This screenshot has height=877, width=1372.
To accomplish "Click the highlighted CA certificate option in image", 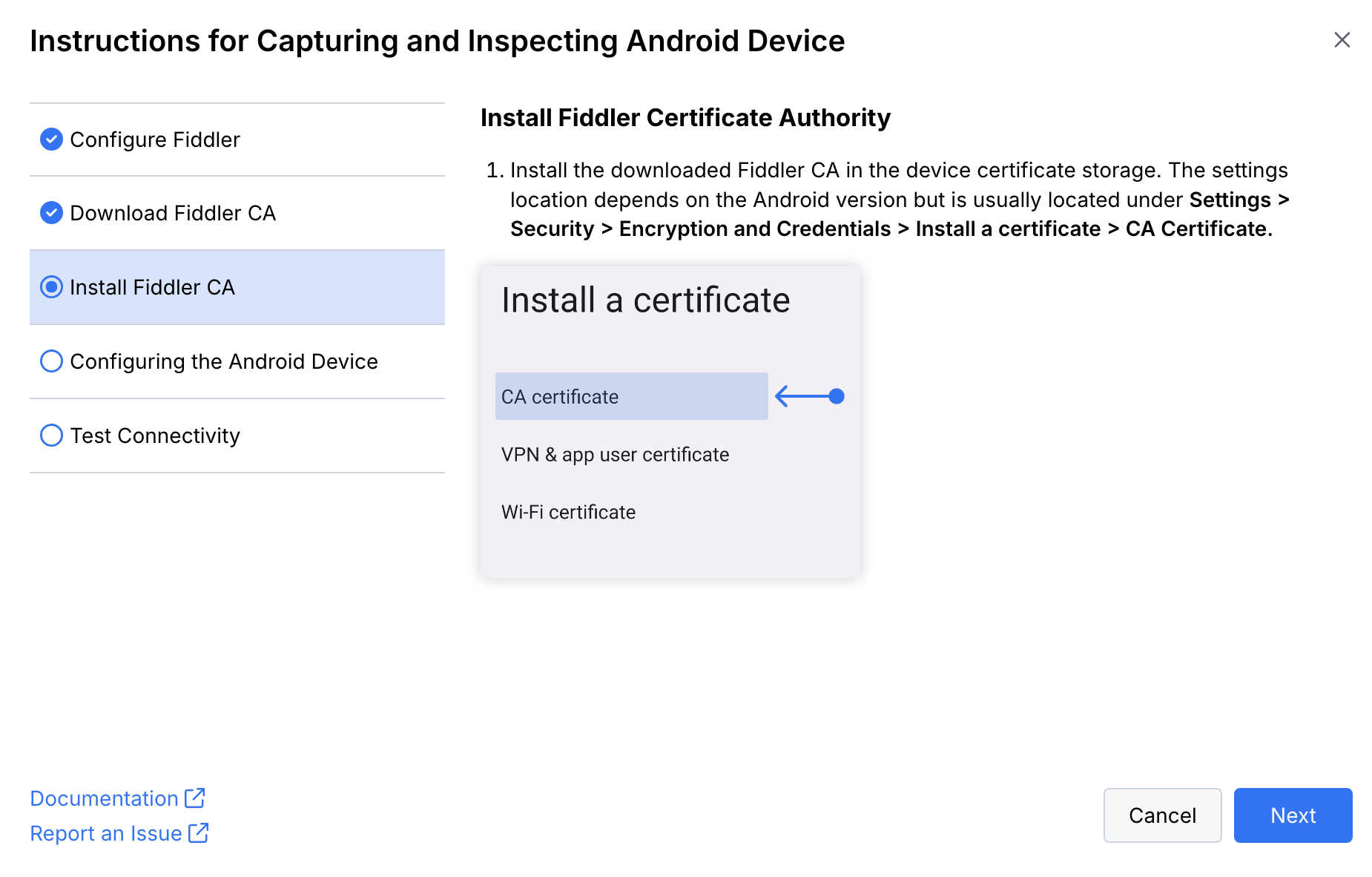I will coord(631,396).
